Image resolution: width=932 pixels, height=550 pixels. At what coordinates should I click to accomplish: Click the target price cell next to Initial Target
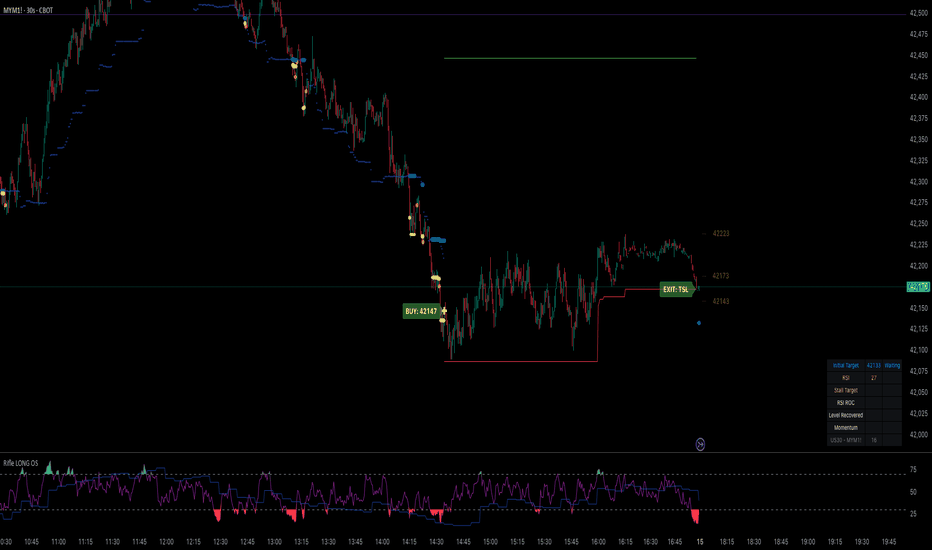click(x=874, y=366)
